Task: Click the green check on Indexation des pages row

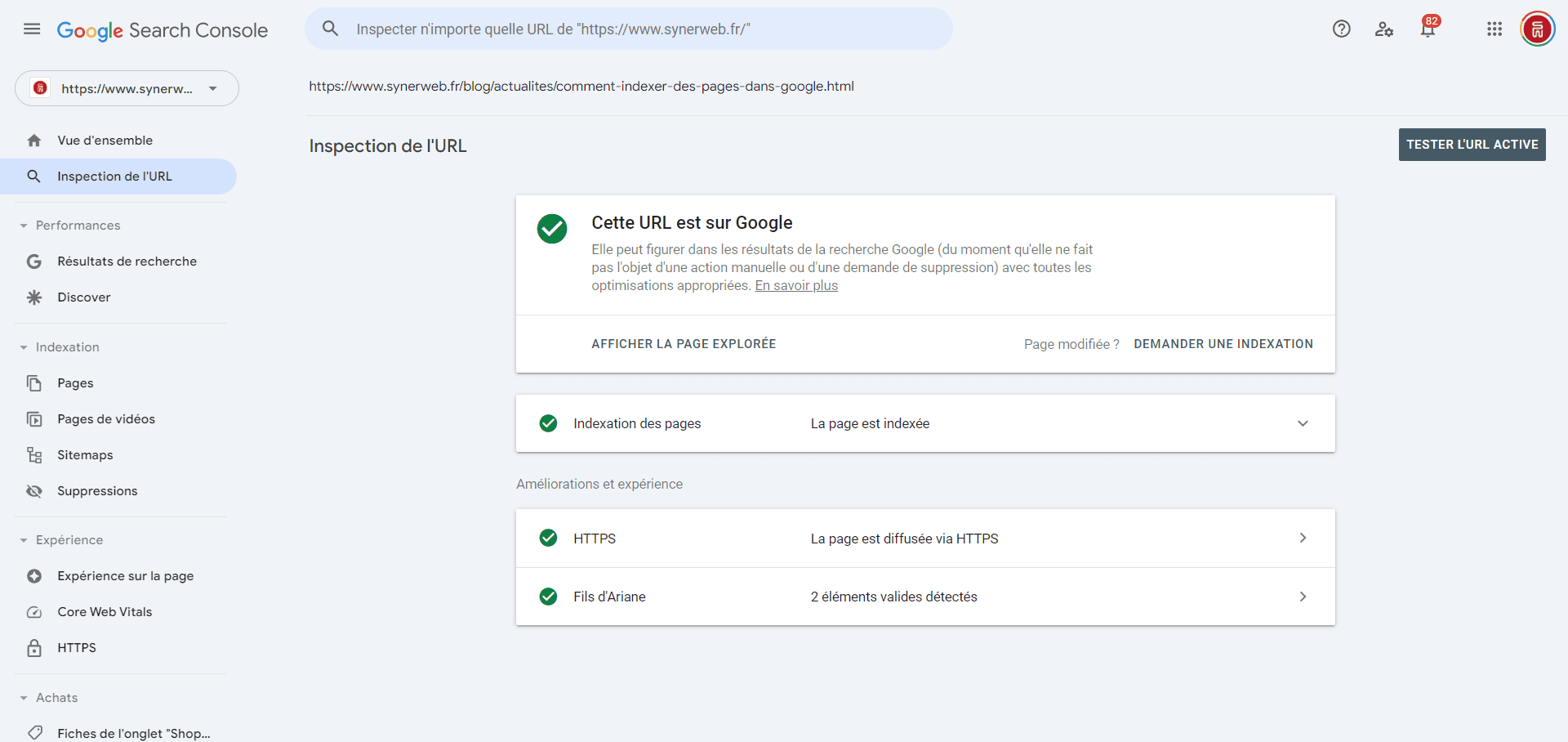Action: click(549, 423)
